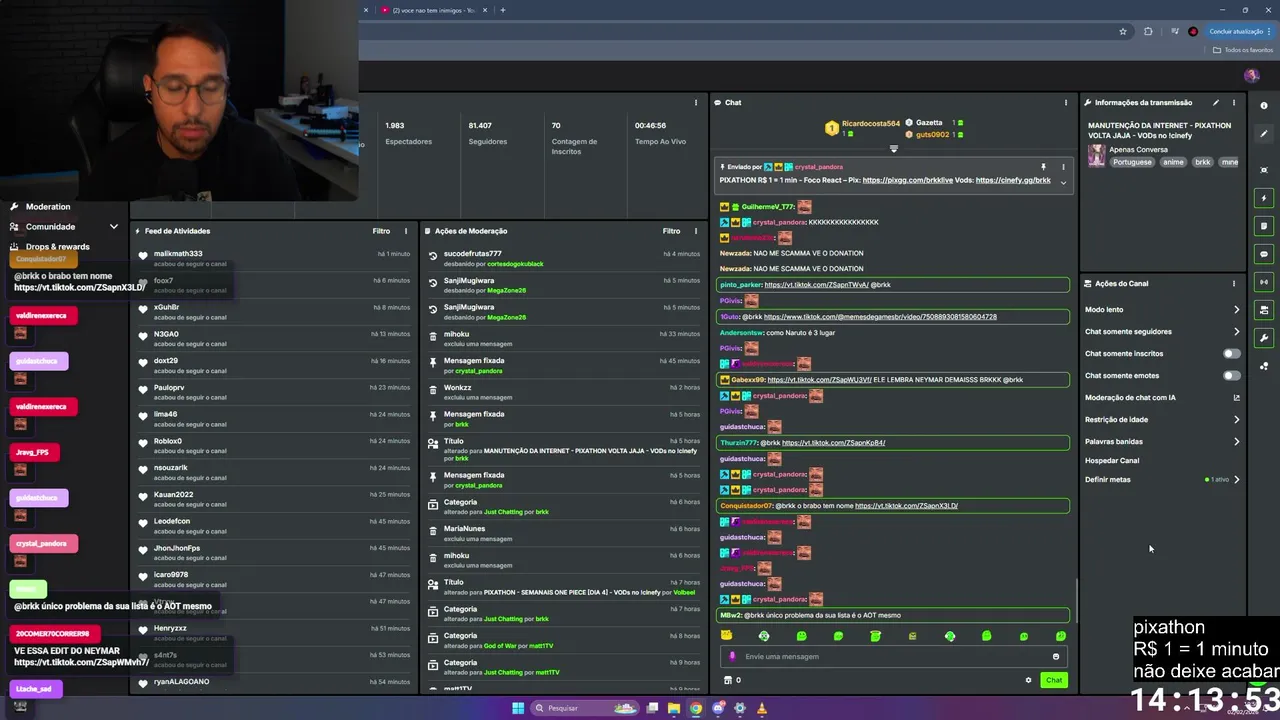The height and width of the screenshot is (720, 1280).
Task: Open pinto_parker's TikTok link in chat
Action: click(x=815, y=285)
